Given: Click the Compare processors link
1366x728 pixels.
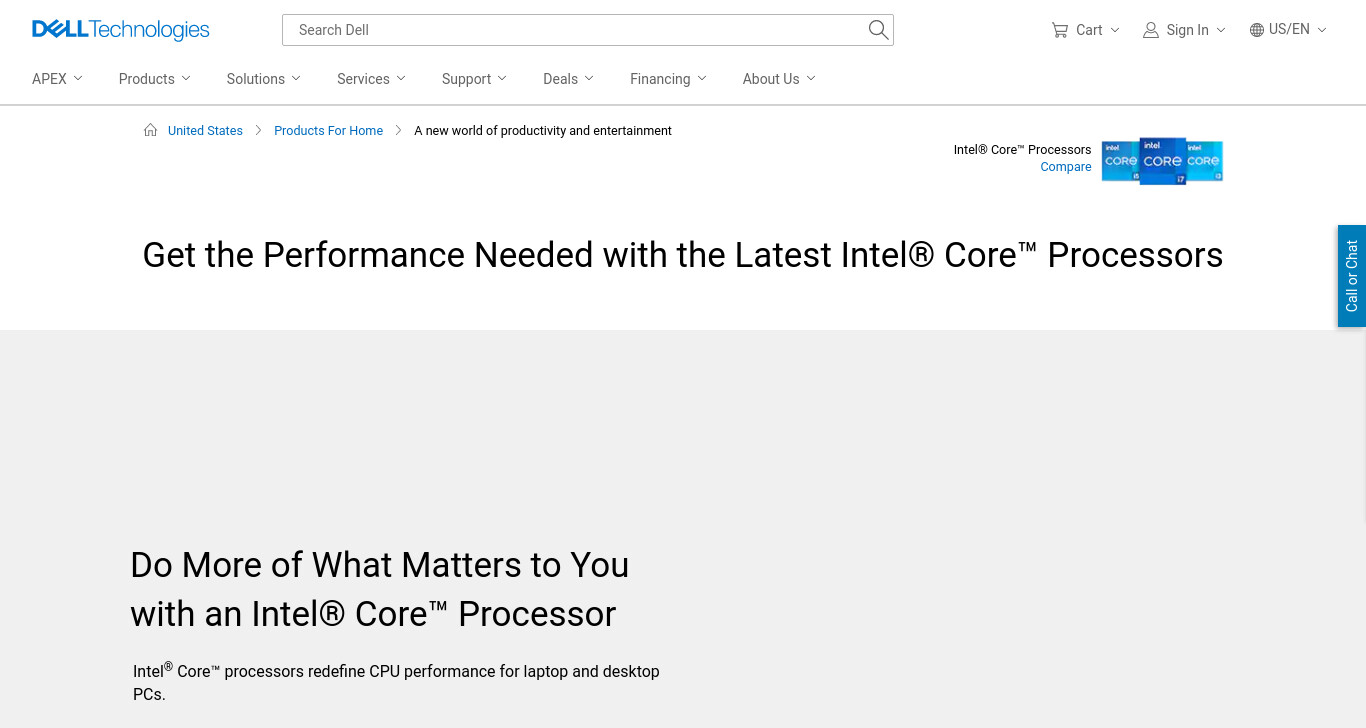Looking at the screenshot, I should point(1066,167).
